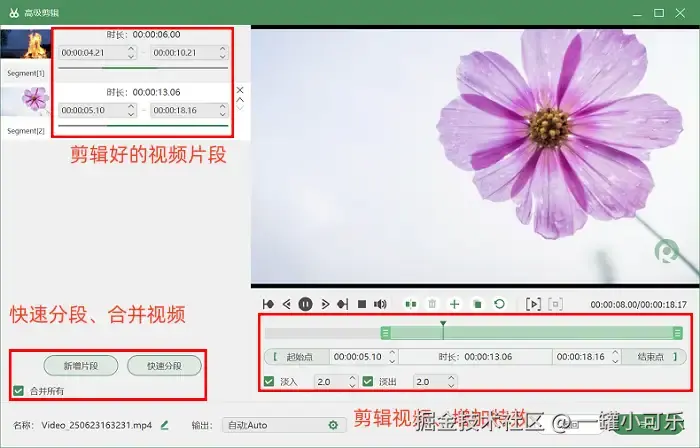Increase the 淡入 fade-in duration
The width and height of the screenshot is (700, 448).
[352, 378]
